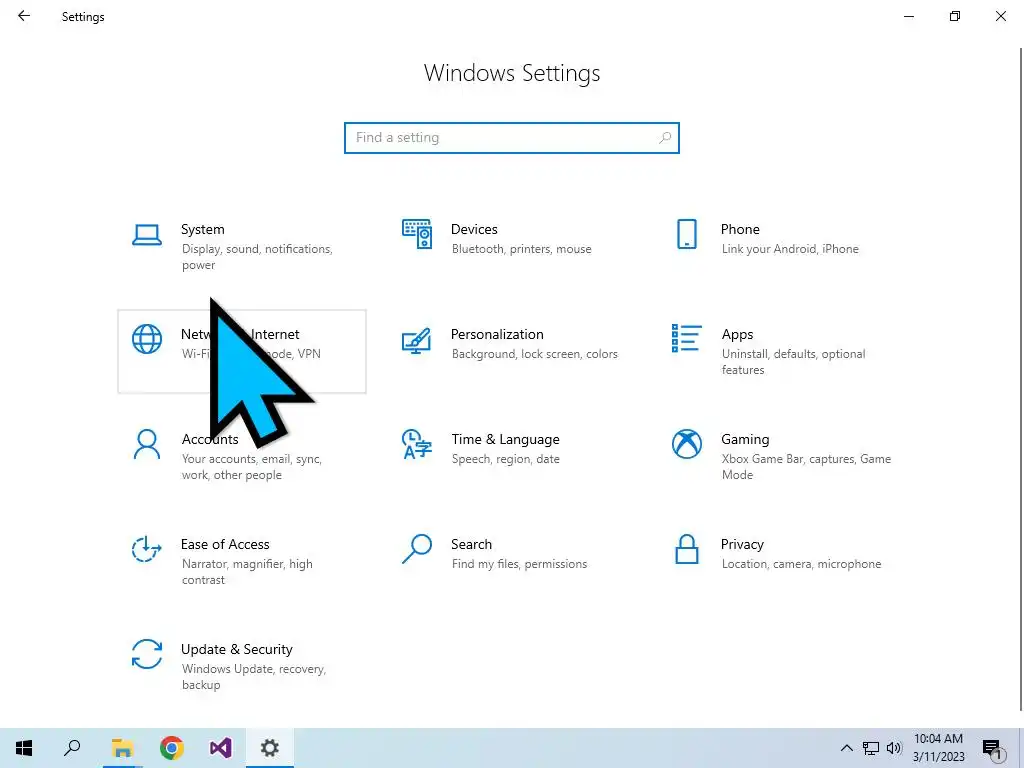Open the System settings title

point(202,229)
